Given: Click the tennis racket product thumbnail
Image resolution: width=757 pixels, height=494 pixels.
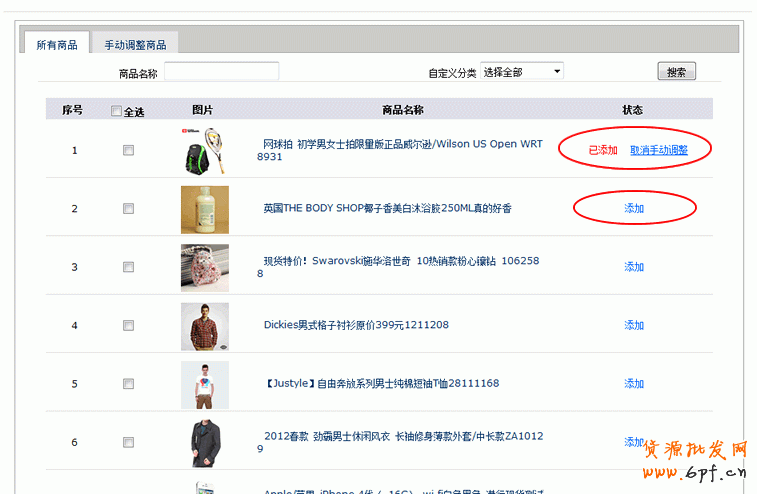Looking at the screenshot, I should click(x=205, y=151).
